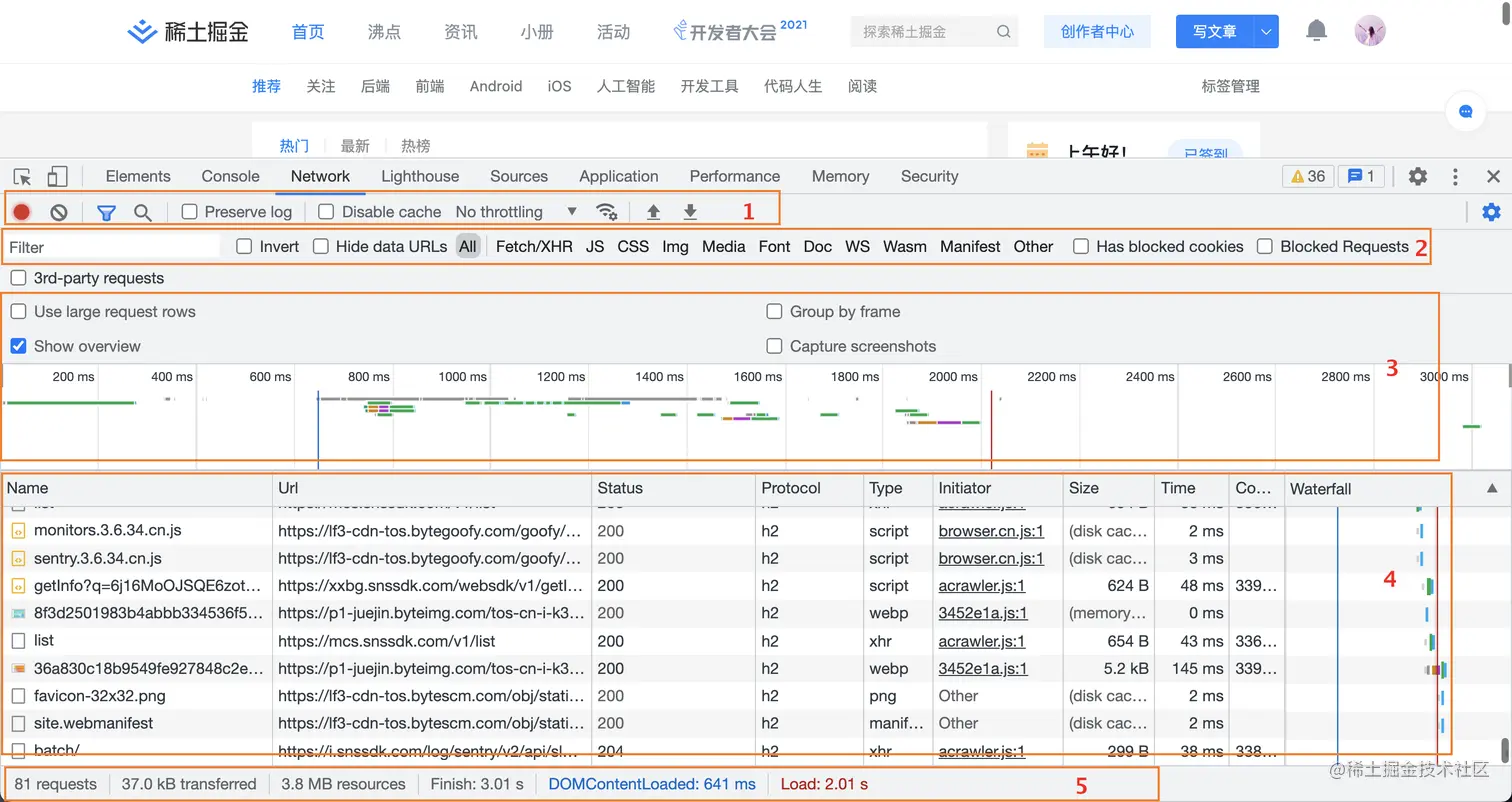1512x802 pixels.
Task: Focus the network Filter text field
Action: 112,247
